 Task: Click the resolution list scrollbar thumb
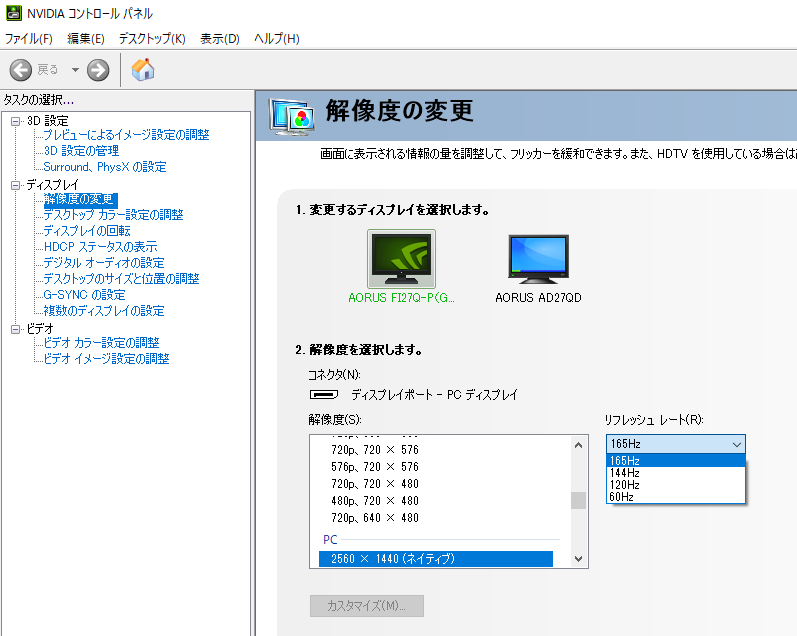(x=578, y=500)
